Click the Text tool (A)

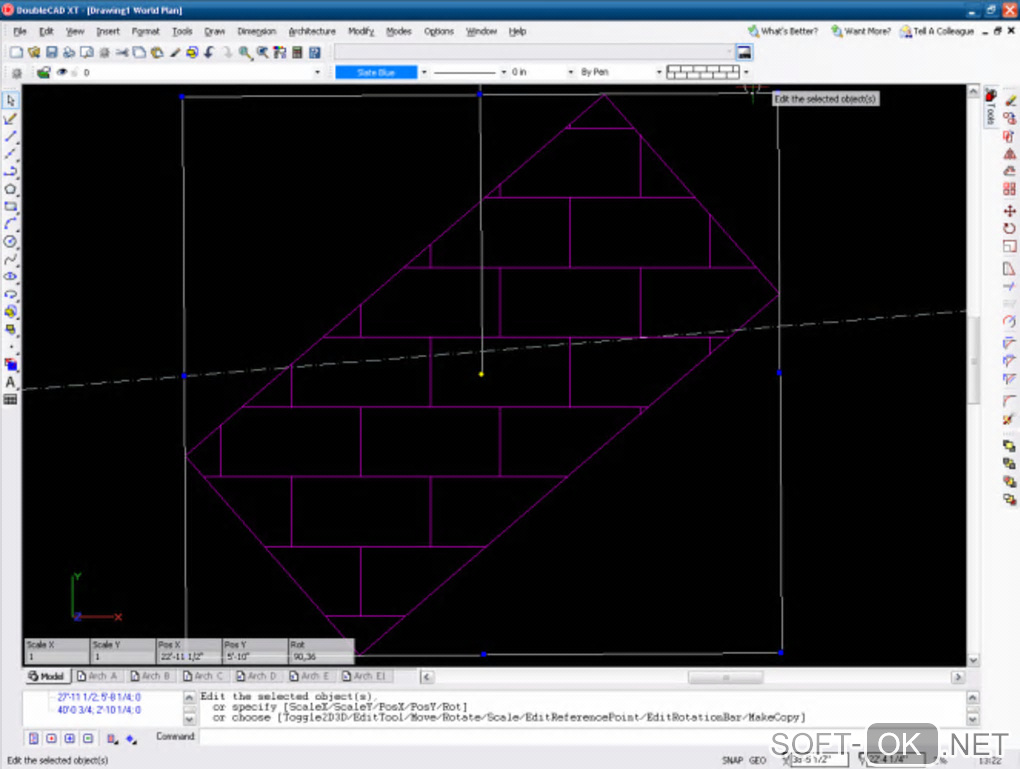(11, 382)
